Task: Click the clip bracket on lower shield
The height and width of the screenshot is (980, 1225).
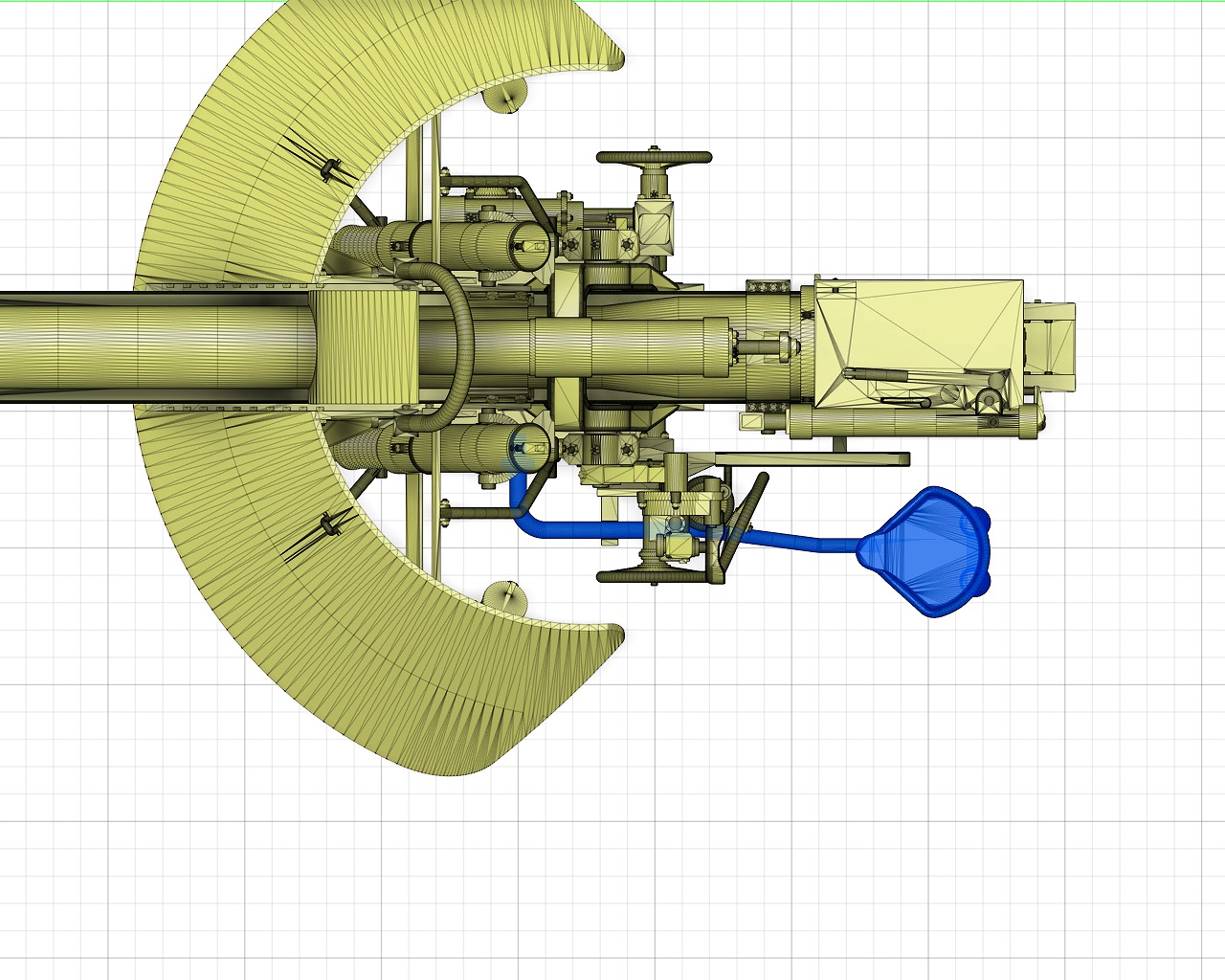Action: [332, 524]
